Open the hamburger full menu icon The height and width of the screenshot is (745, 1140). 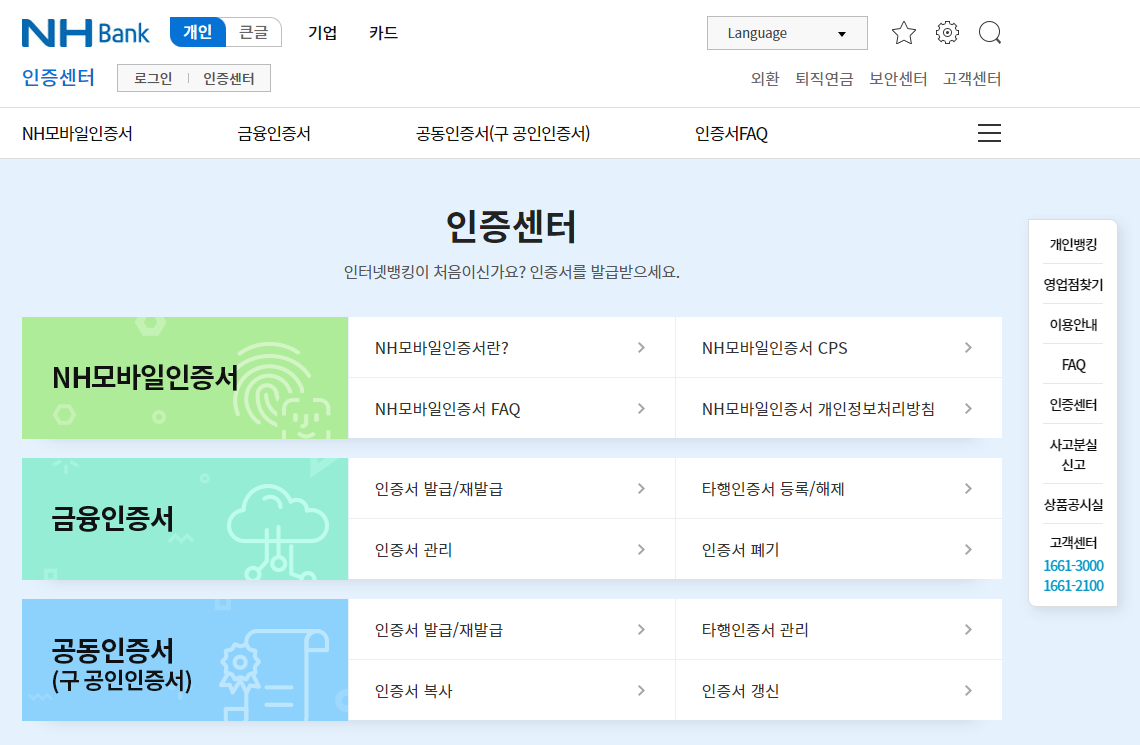coord(989,133)
